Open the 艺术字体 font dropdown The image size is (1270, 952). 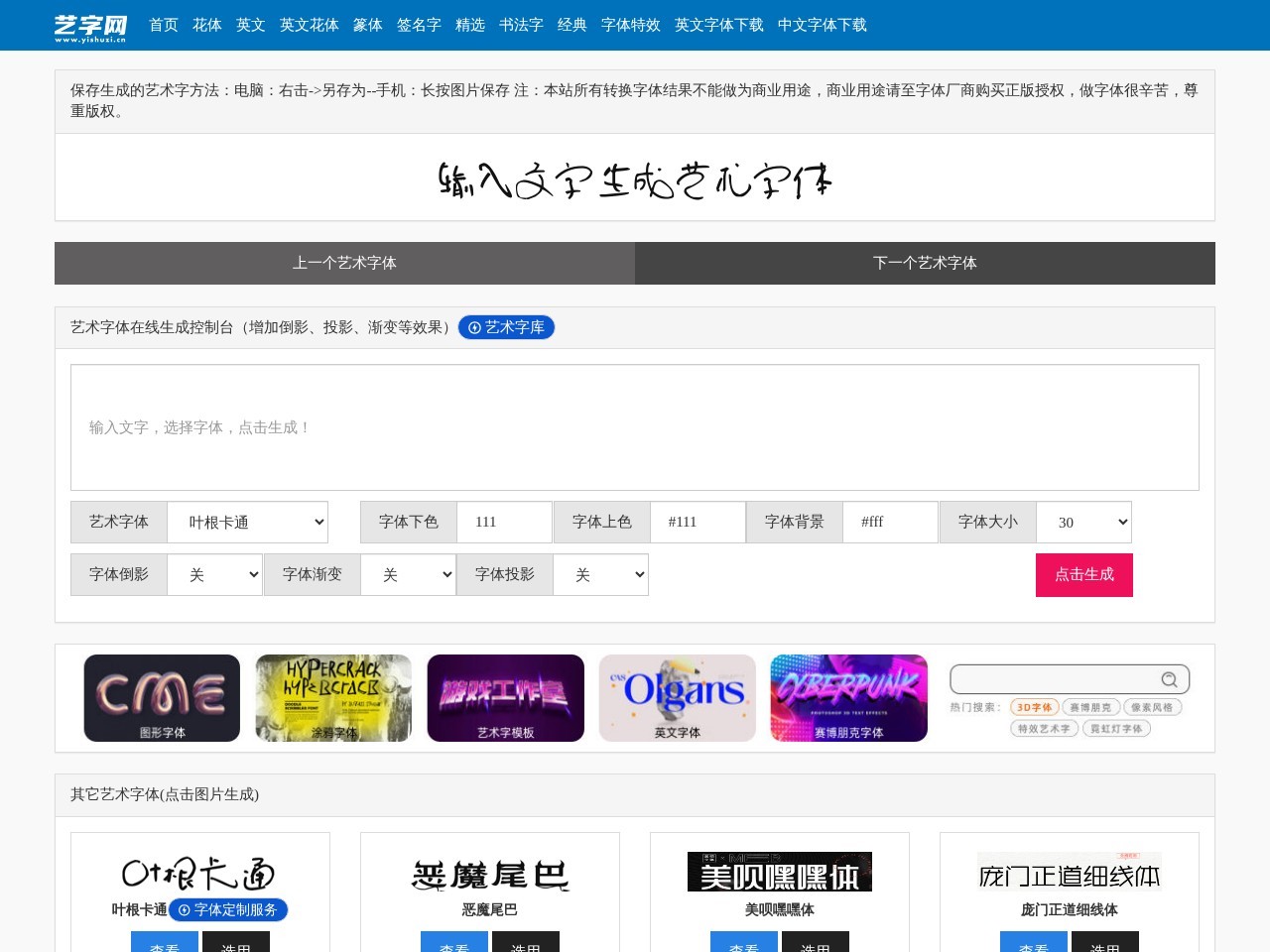[x=247, y=522]
